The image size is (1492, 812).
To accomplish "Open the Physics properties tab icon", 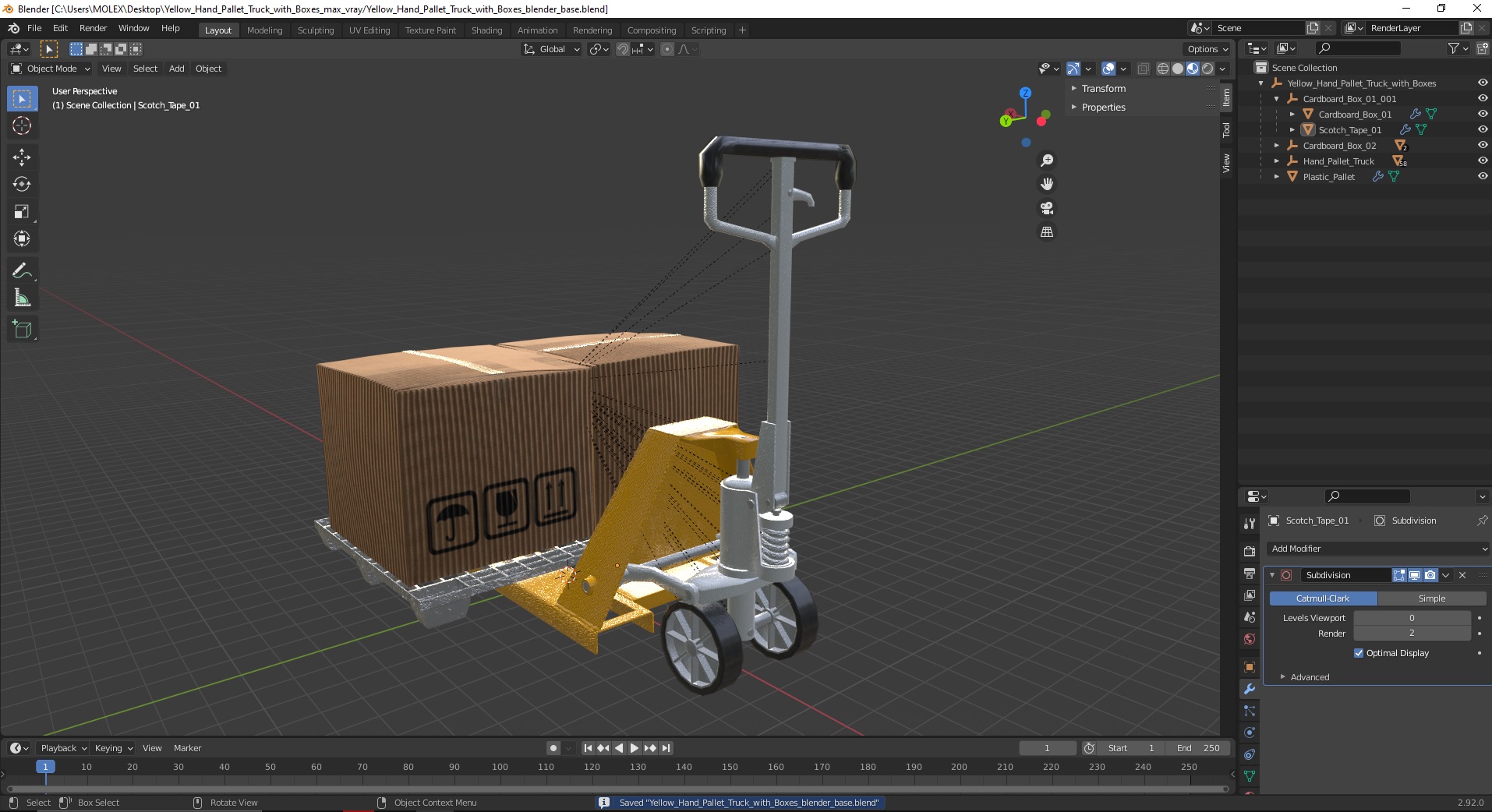I will 1250,733.
